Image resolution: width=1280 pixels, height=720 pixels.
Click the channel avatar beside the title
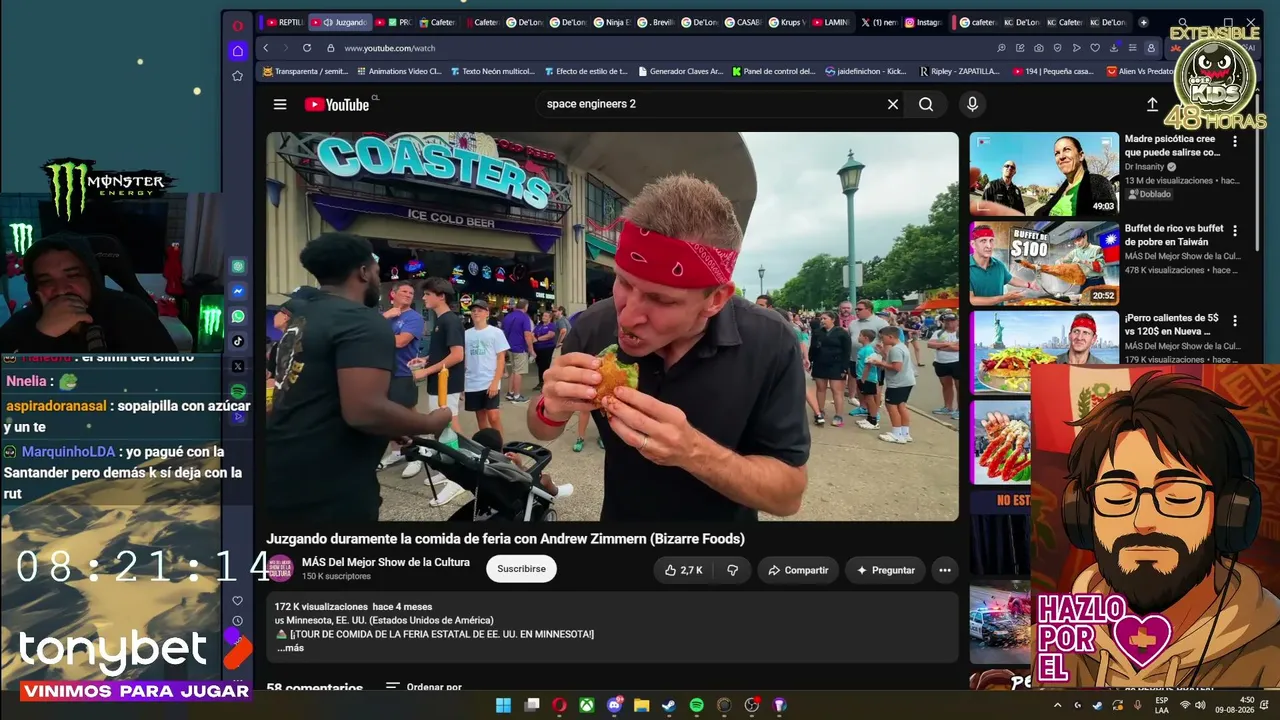[280, 569]
